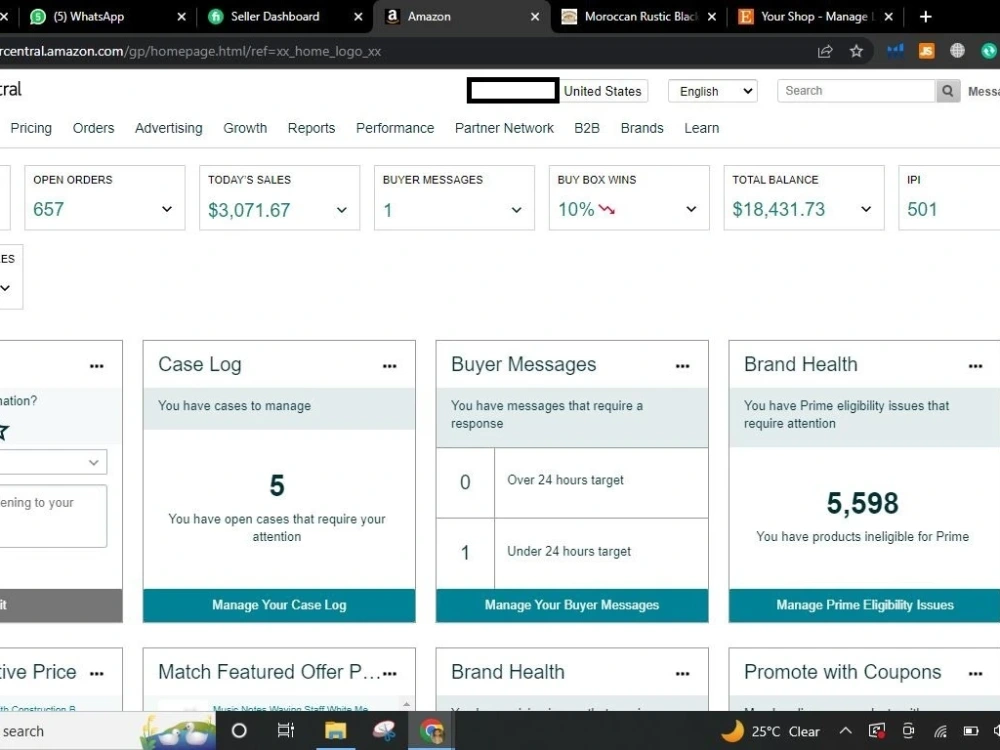Open the Pricing menu

pos(31,128)
